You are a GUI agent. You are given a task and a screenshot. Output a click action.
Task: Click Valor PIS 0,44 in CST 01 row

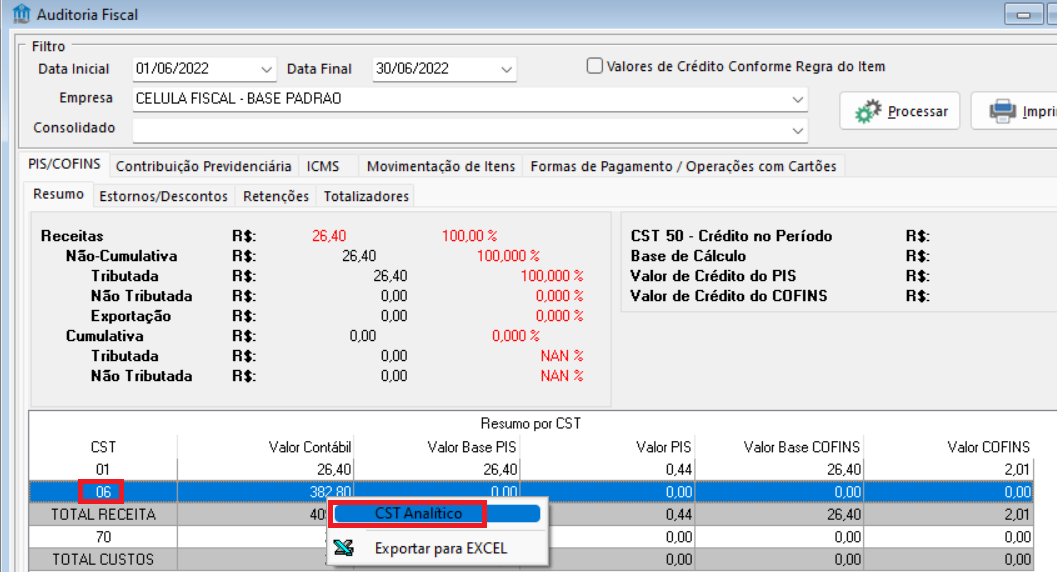point(678,470)
